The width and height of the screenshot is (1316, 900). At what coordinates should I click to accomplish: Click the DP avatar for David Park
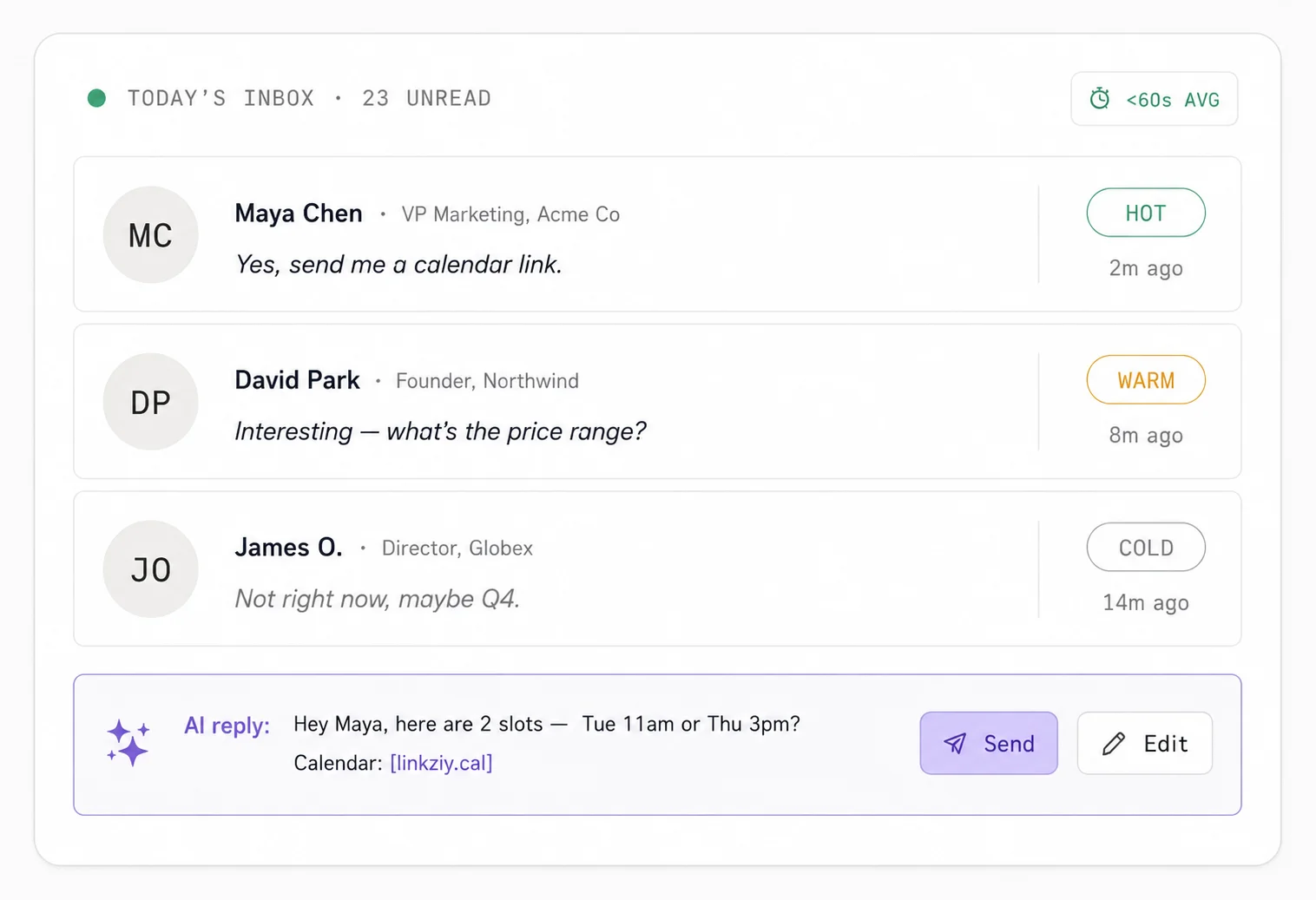tap(150, 402)
